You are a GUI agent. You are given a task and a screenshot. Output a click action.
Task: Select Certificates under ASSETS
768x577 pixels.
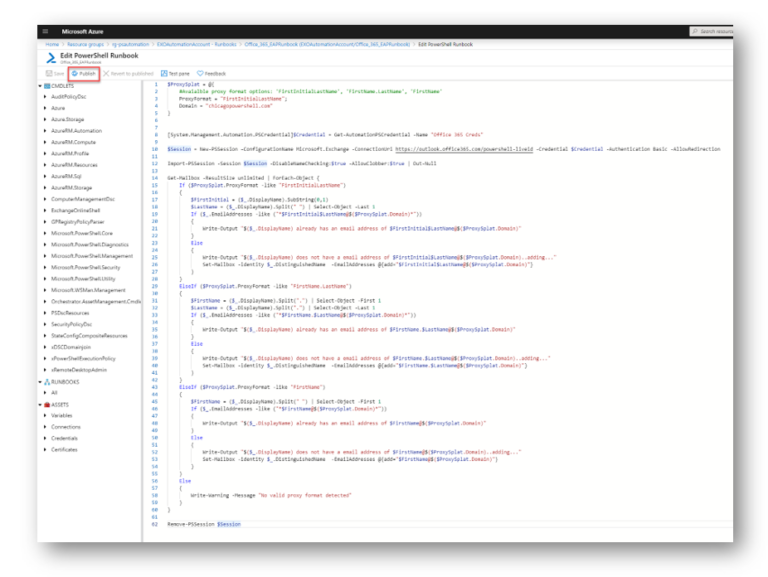point(64,449)
